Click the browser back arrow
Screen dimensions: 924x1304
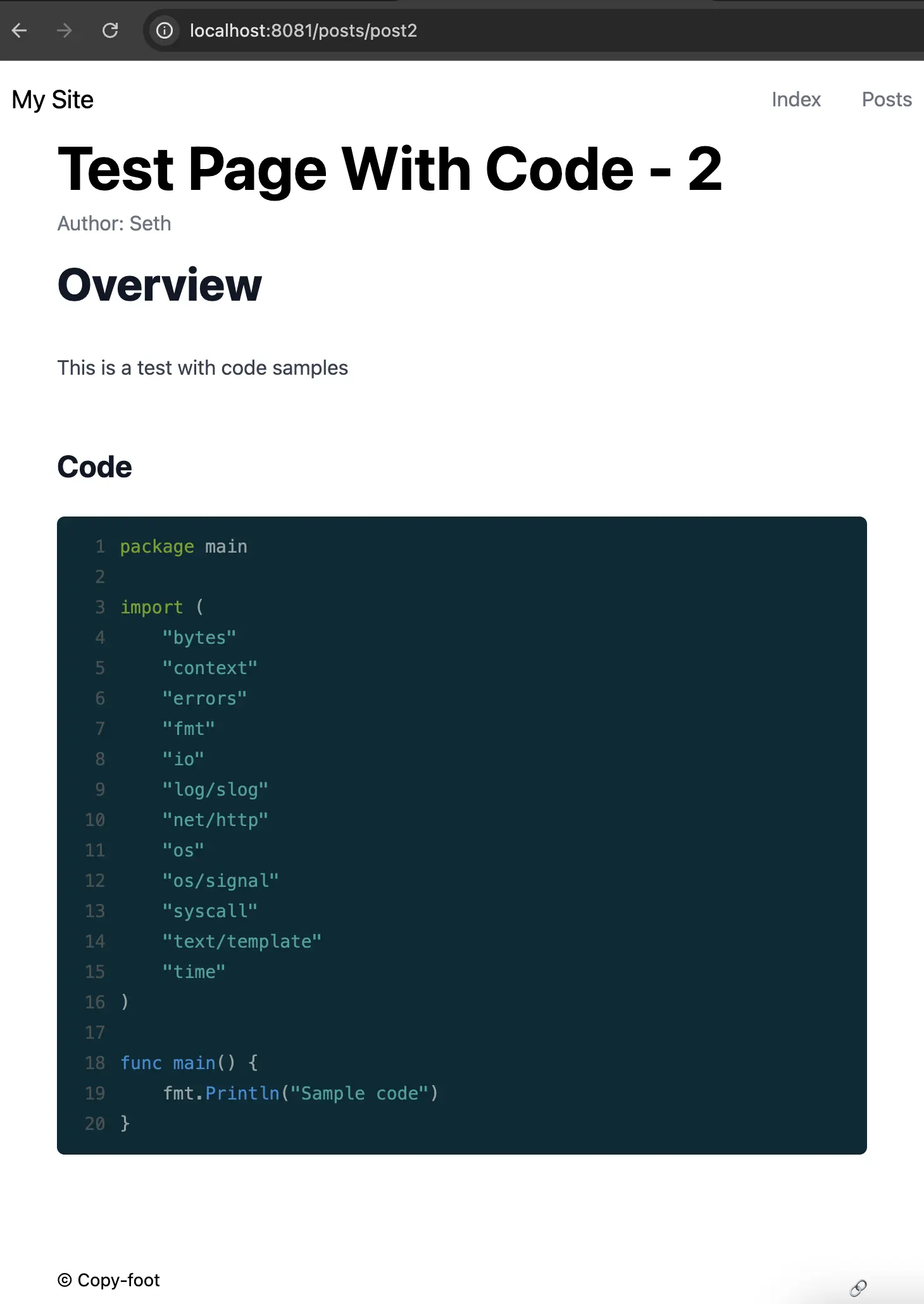click(x=20, y=30)
